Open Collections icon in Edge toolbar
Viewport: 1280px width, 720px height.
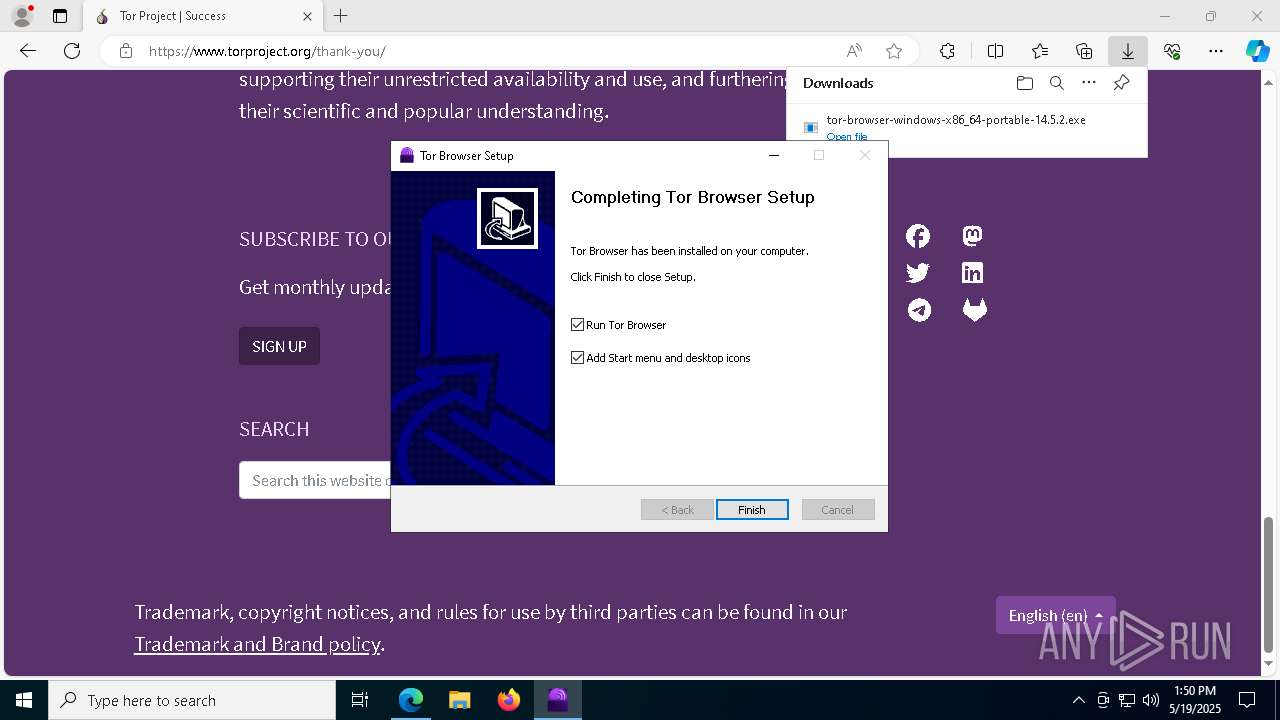(x=1084, y=51)
